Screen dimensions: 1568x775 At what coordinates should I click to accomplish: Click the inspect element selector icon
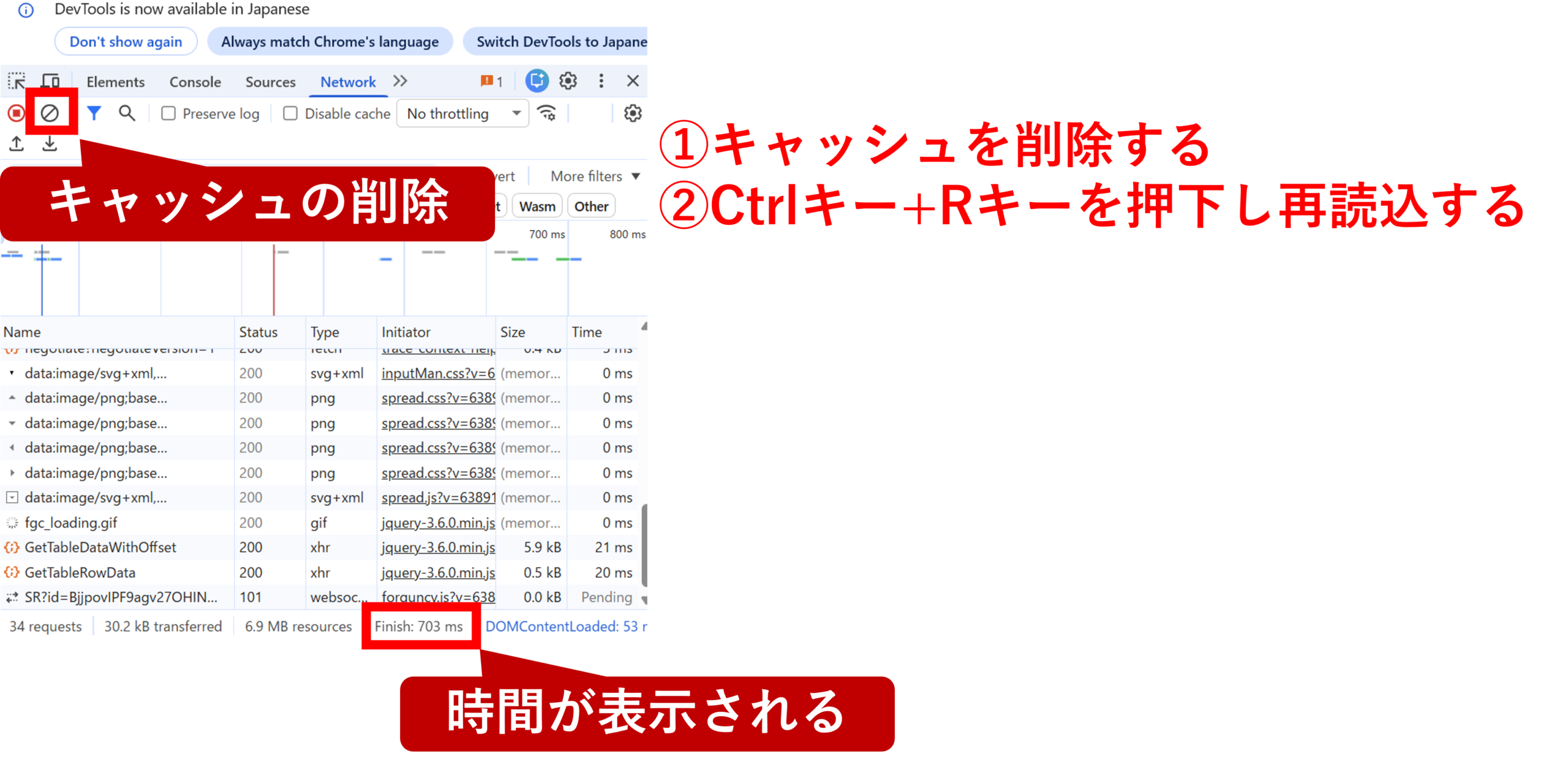(x=17, y=81)
